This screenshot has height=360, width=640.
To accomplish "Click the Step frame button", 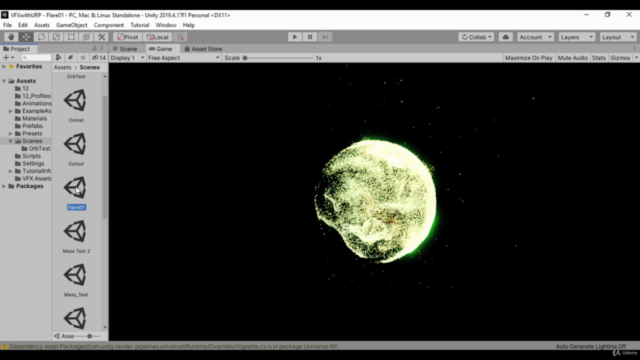I will pyautogui.click(x=325, y=37).
